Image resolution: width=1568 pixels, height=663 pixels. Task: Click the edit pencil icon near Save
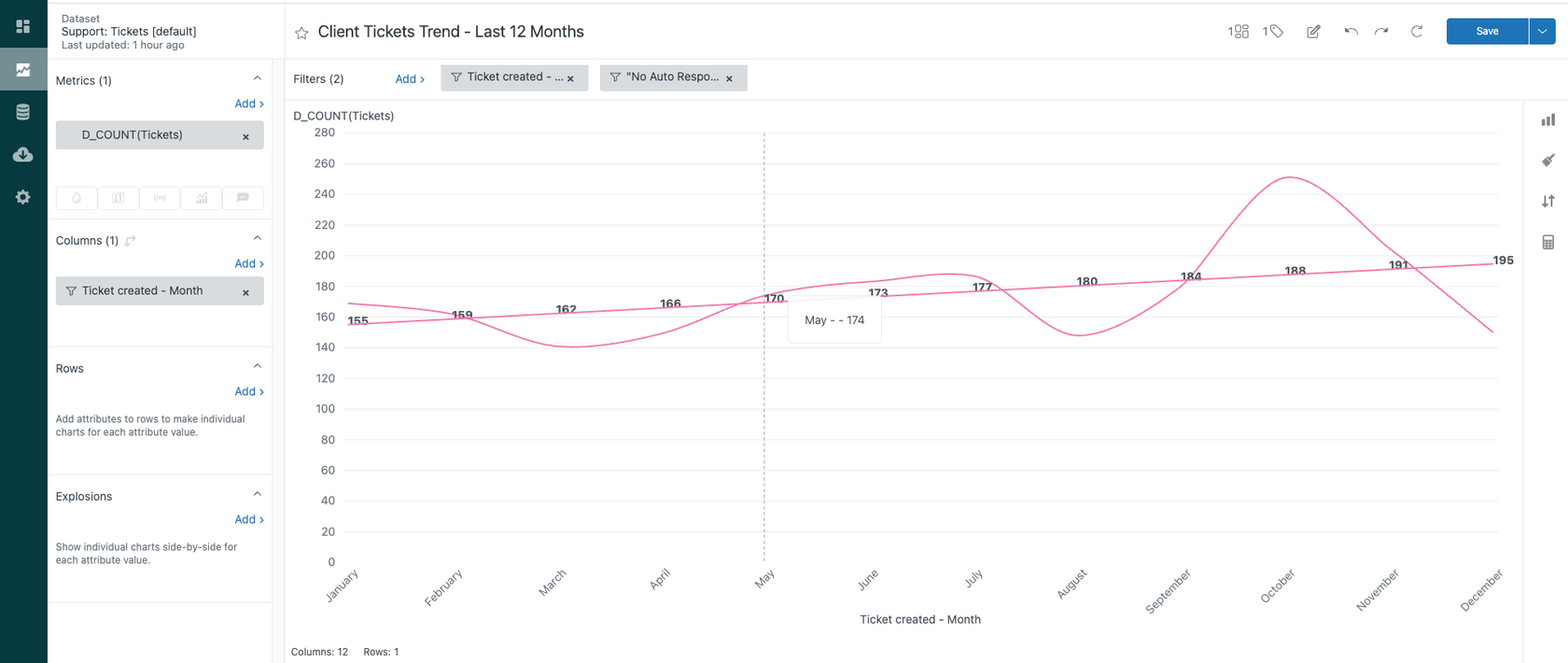tap(1312, 31)
